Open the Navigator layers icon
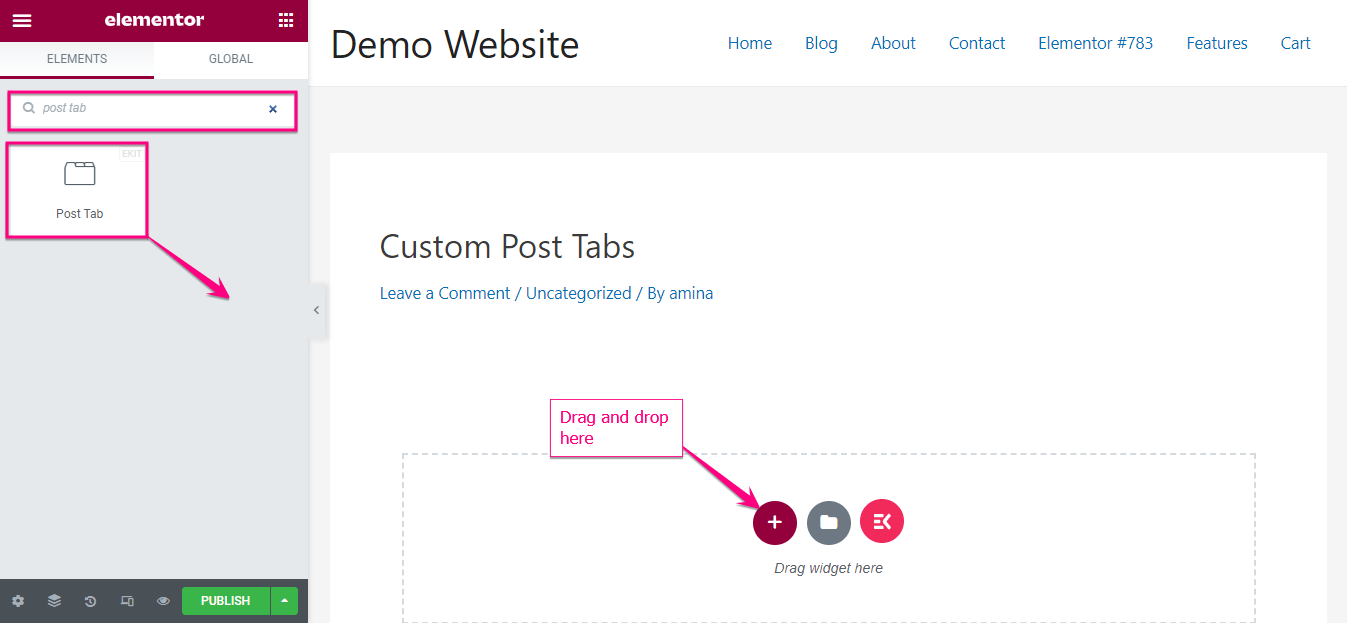Image resolution: width=1347 pixels, height=623 pixels. click(53, 600)
